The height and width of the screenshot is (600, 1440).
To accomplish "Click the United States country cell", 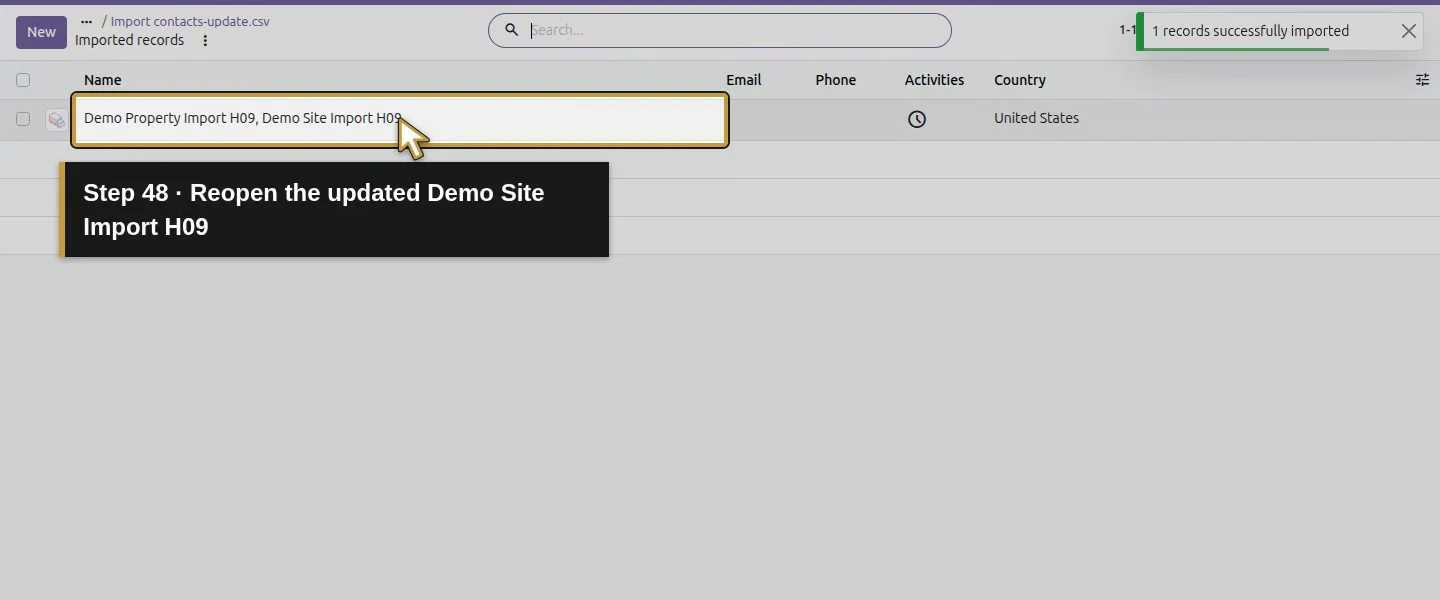I will click(1036, 118).
